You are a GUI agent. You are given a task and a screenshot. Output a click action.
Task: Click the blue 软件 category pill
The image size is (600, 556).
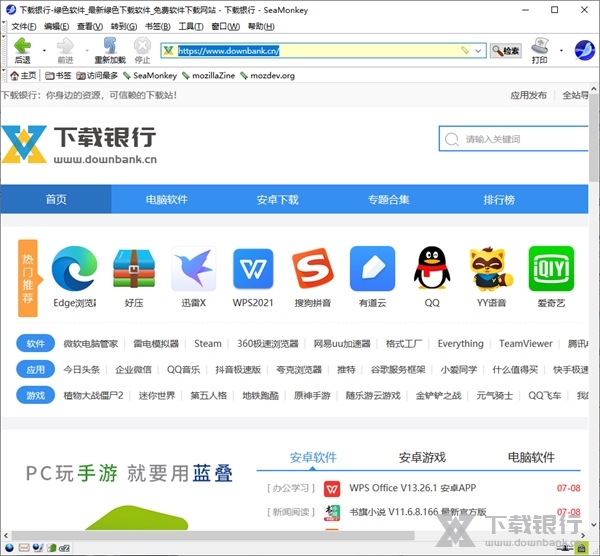pos(35,344)
